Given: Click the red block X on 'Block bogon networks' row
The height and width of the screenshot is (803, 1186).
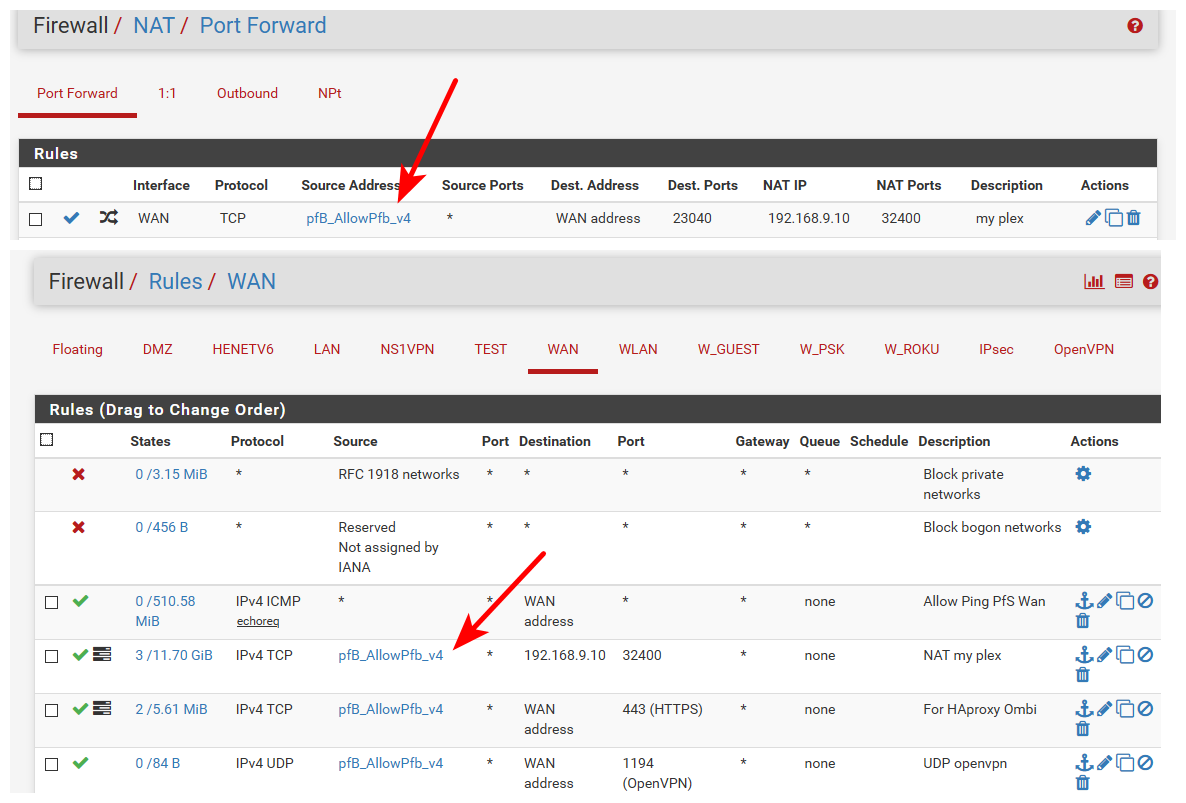Looking at the screenshot, I should coord(78,527).
